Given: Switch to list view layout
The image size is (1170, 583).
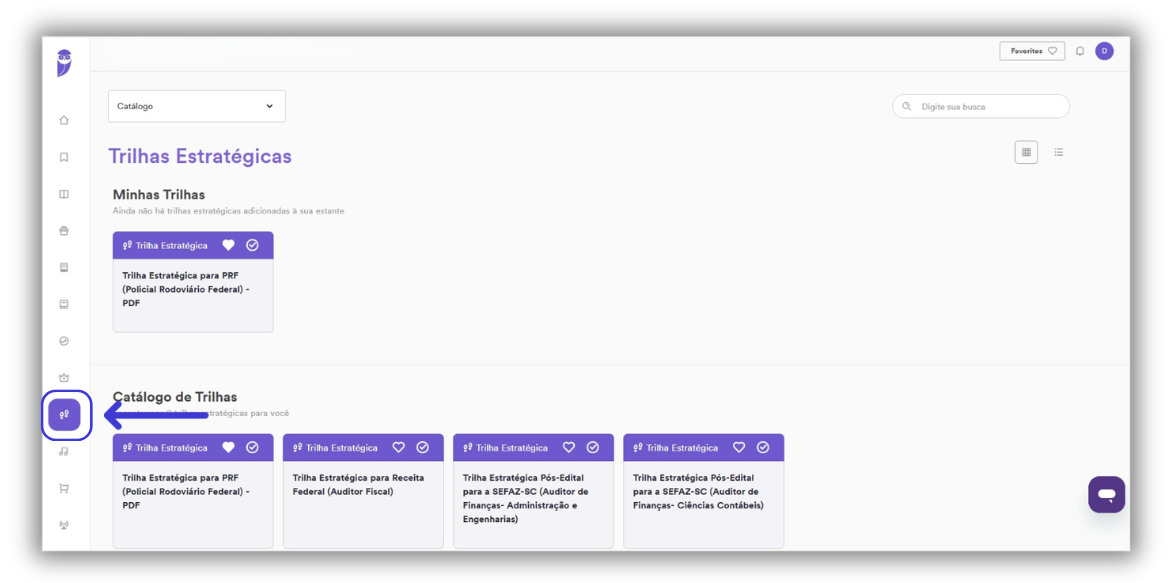Looking at the screenshot, I should [x=1058, y=152].
